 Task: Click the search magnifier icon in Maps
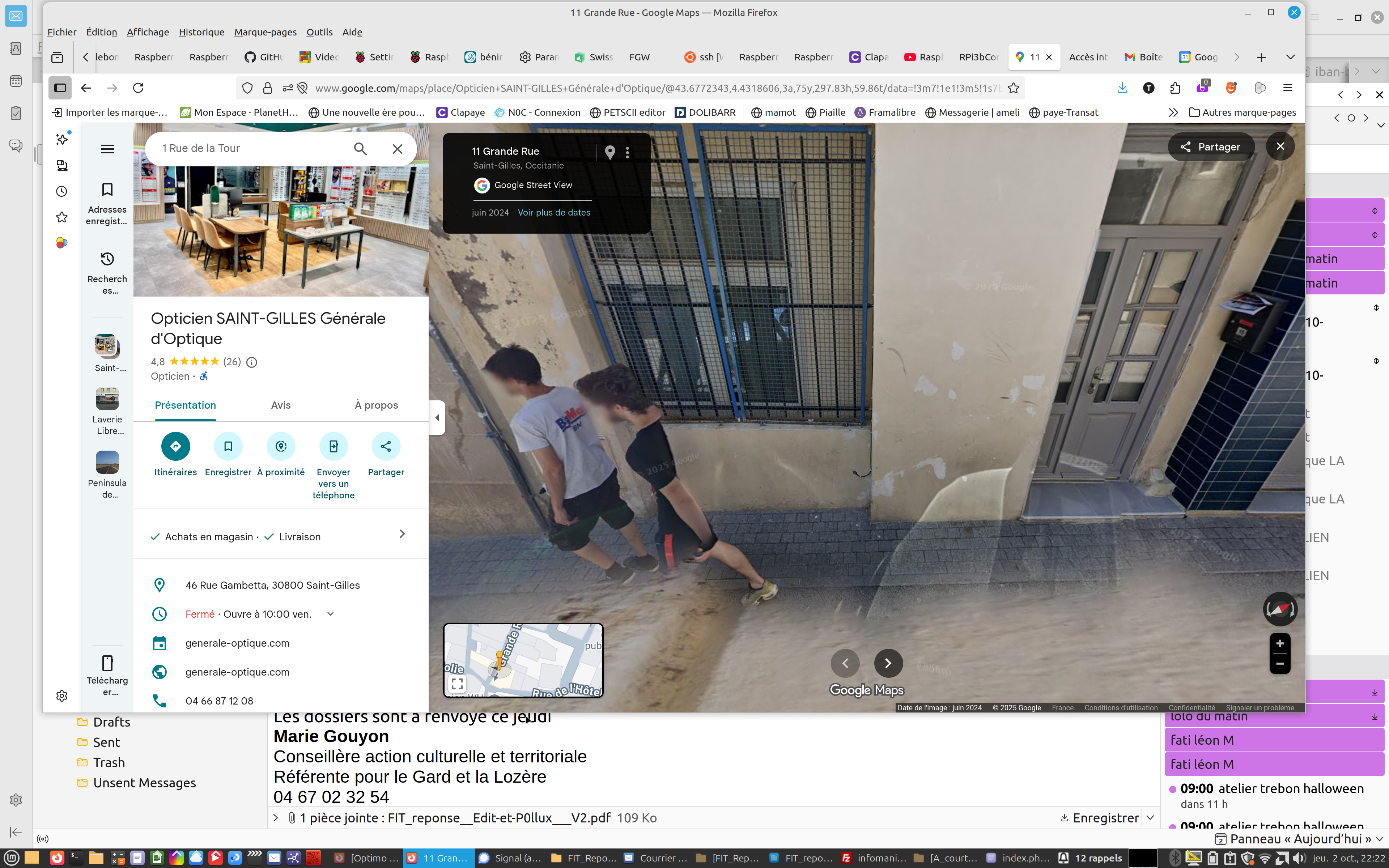360,149
